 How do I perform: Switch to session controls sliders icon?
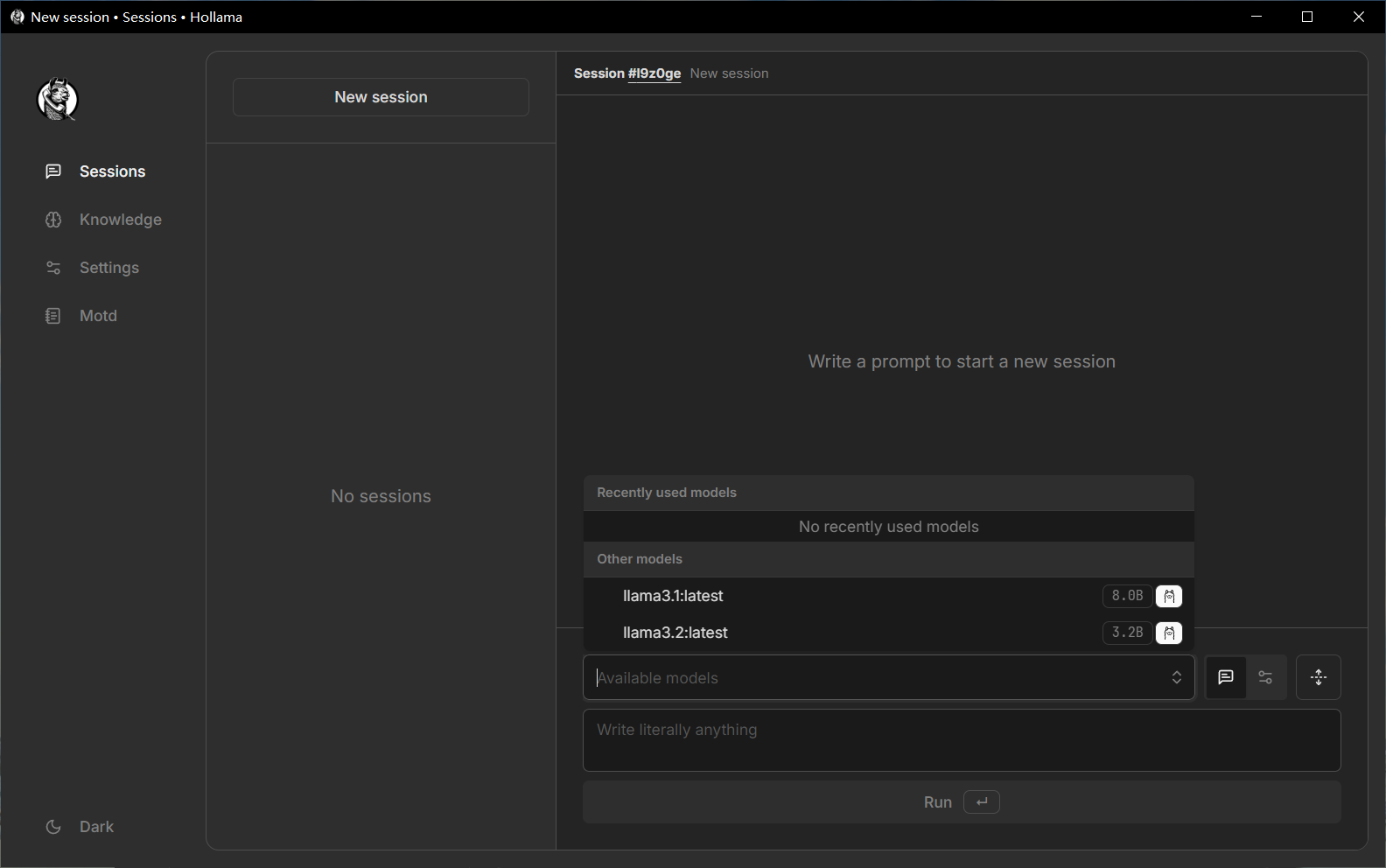(x=1265, y=677)
